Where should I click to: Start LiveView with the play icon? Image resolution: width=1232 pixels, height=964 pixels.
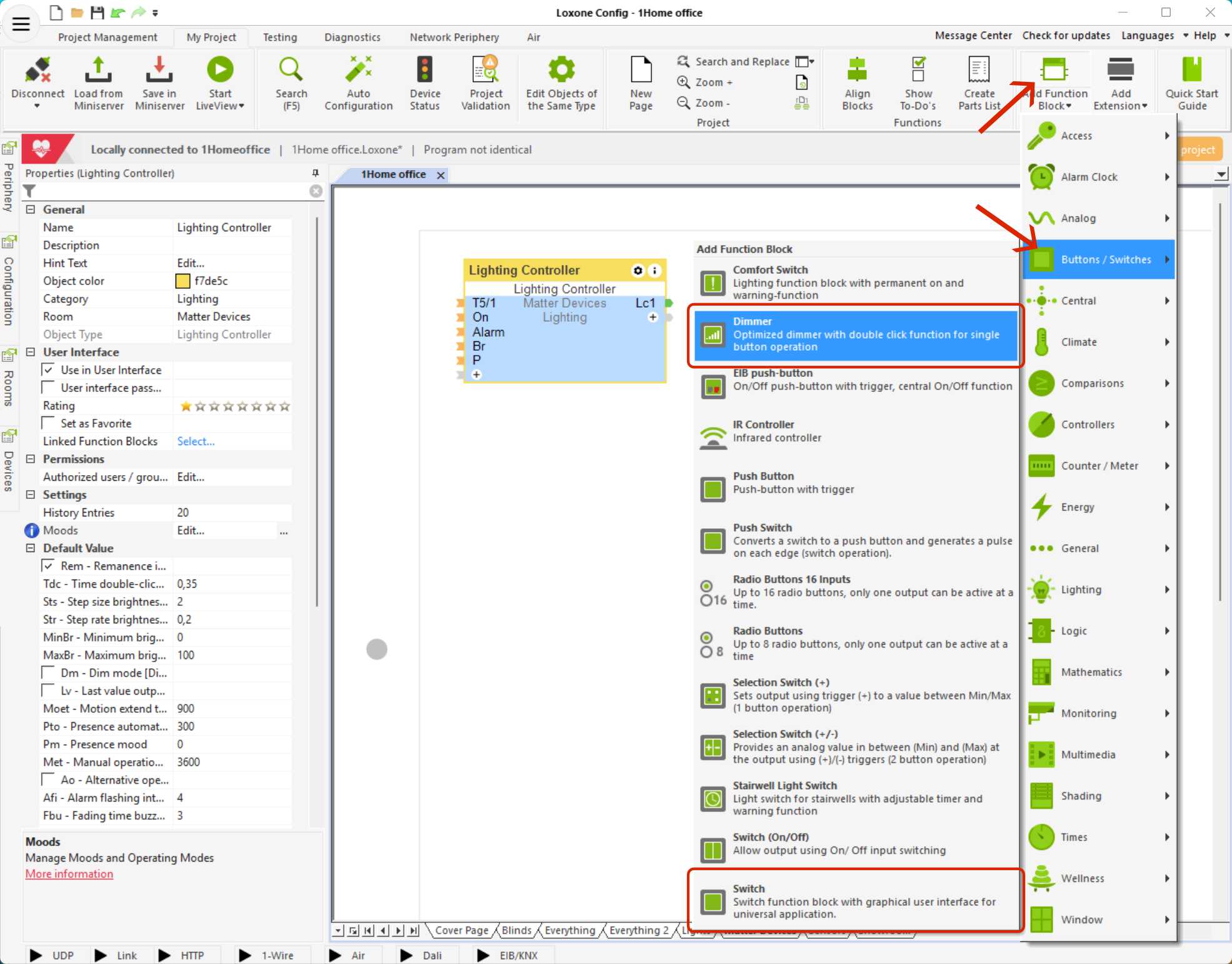pyautogui.click(x=220, y=70)
